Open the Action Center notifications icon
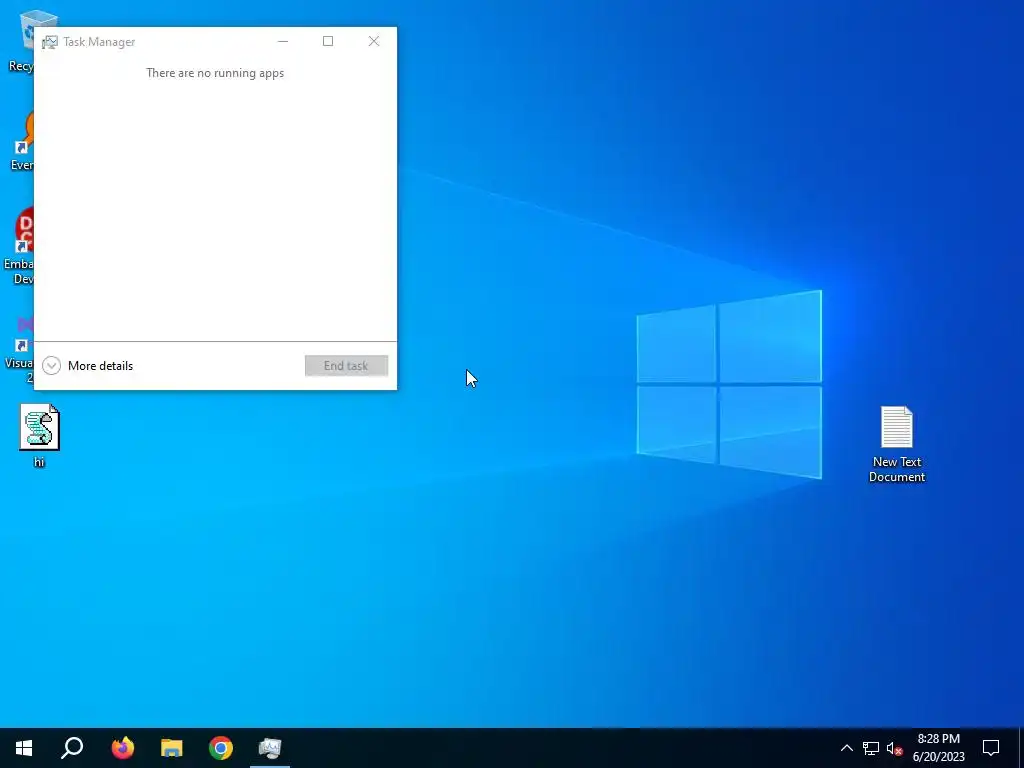This screenshot has height=768, width=1024. 991,748
